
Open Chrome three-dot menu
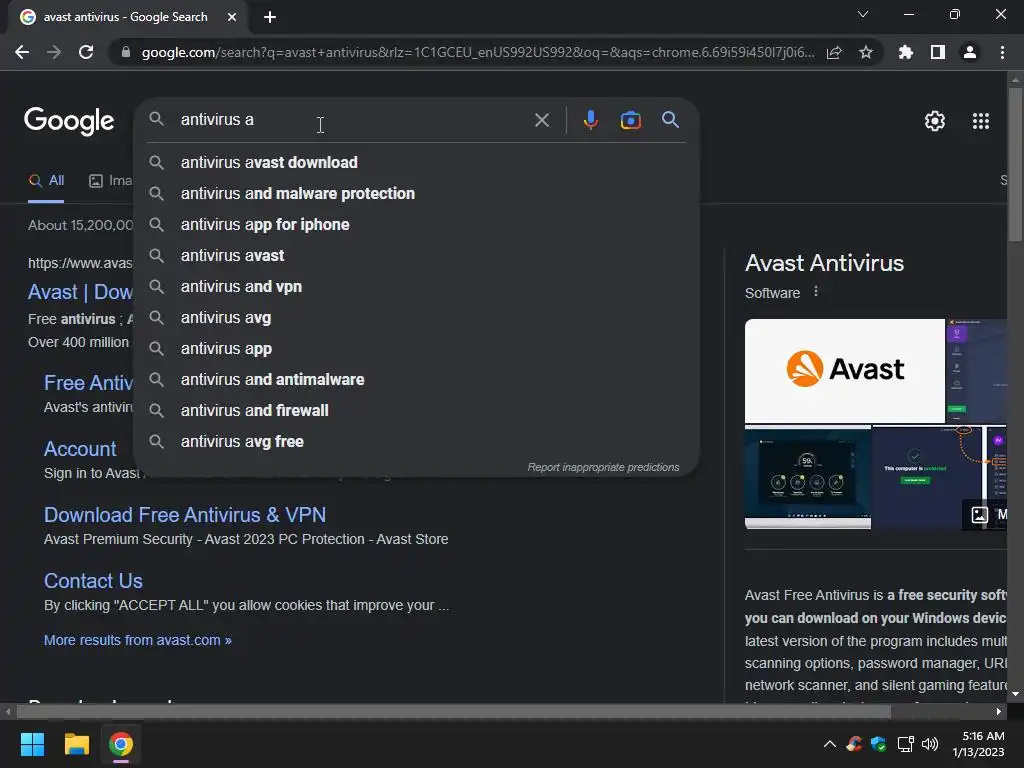pyautogui.click(x=1002, y=52)
